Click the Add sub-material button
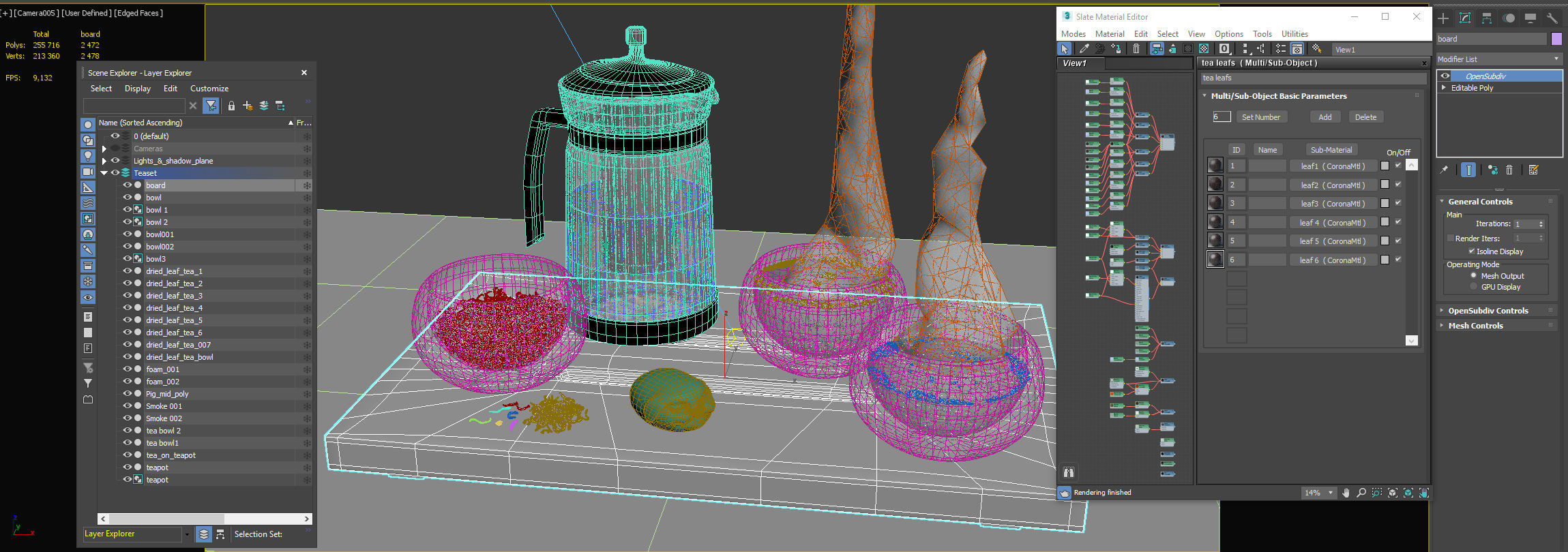 [x=1325, y=117]
